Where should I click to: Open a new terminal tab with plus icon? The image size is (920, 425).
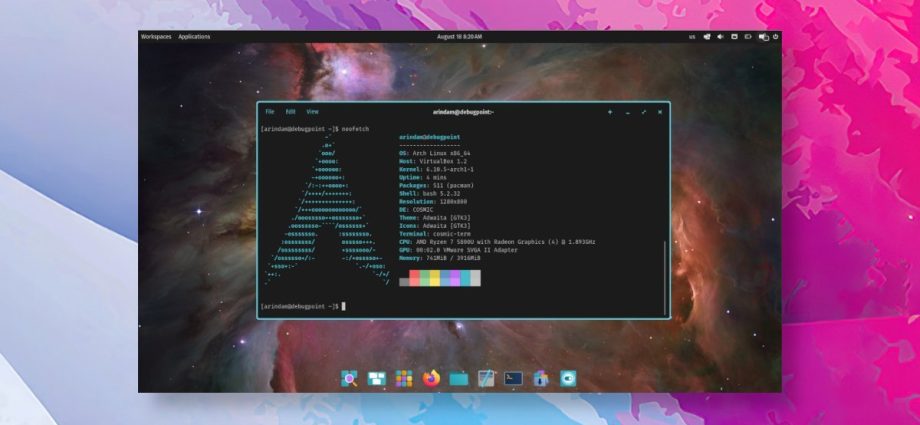click(610, 112)
